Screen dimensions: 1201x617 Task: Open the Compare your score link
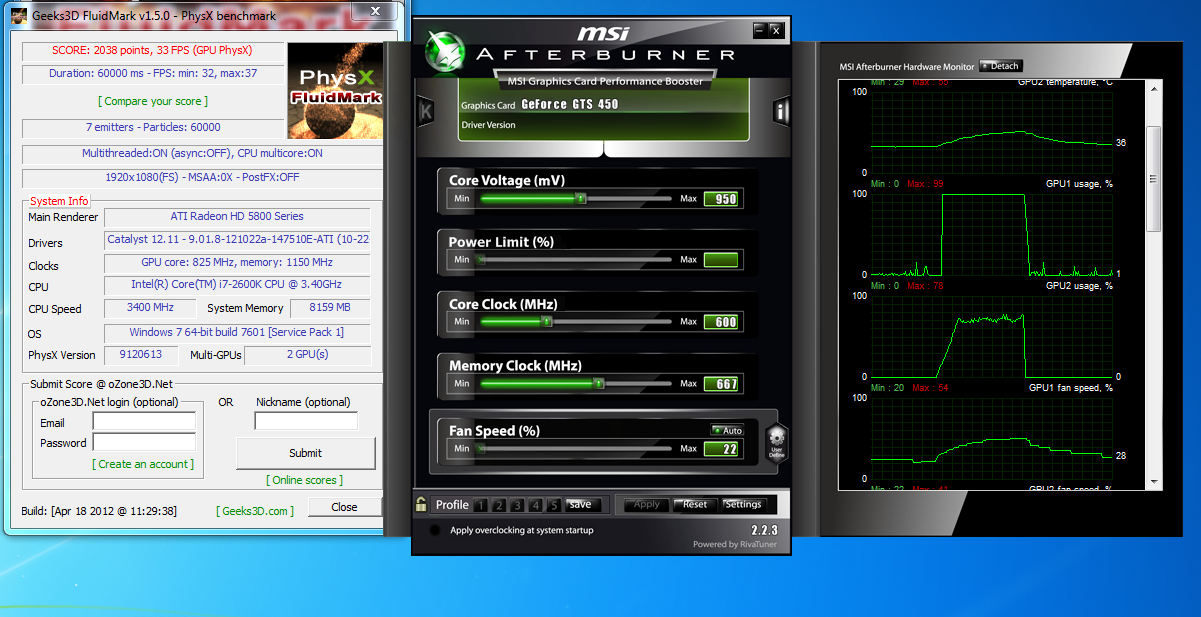tap(153, 101)
